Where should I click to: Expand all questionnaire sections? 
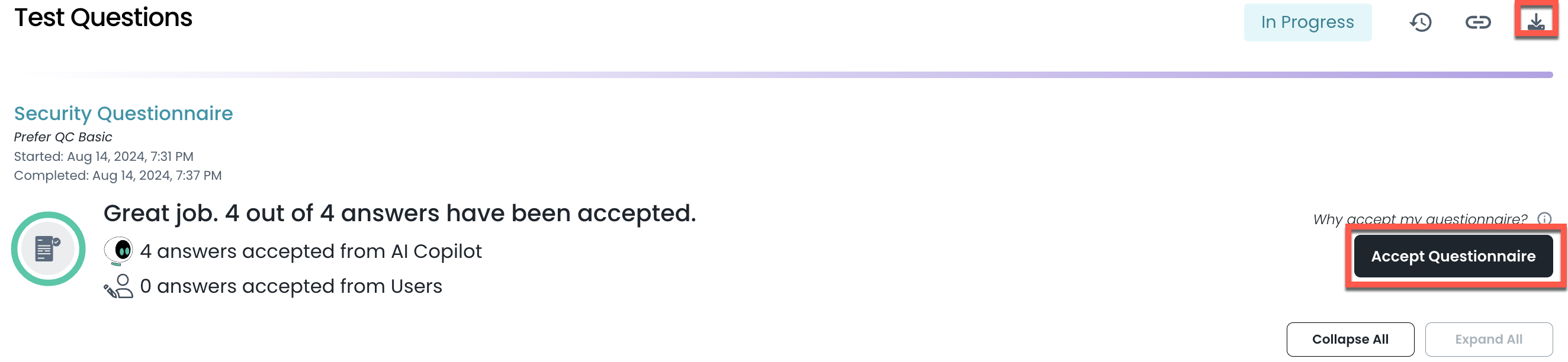(x=1488, y=340)
